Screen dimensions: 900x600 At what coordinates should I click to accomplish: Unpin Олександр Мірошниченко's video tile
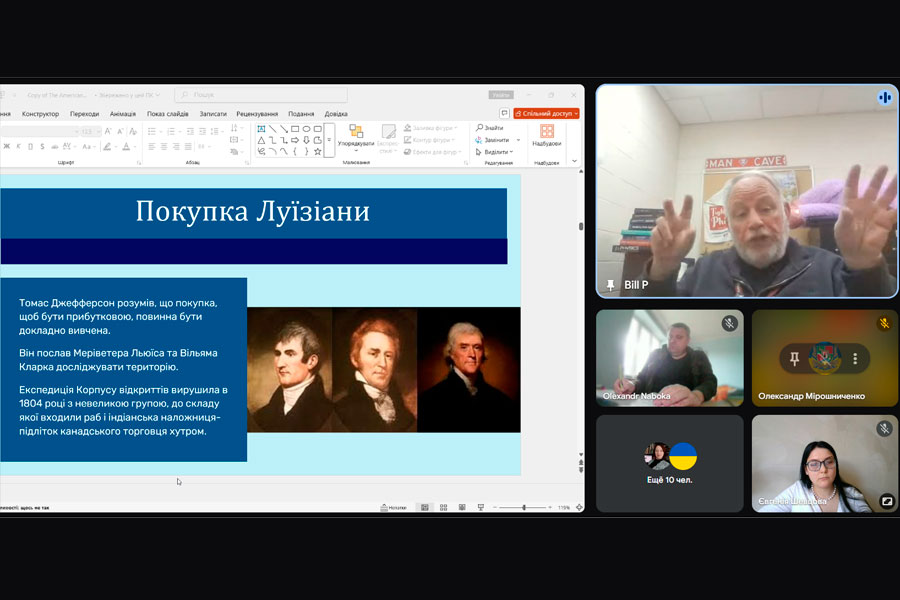tap(795, 358)
